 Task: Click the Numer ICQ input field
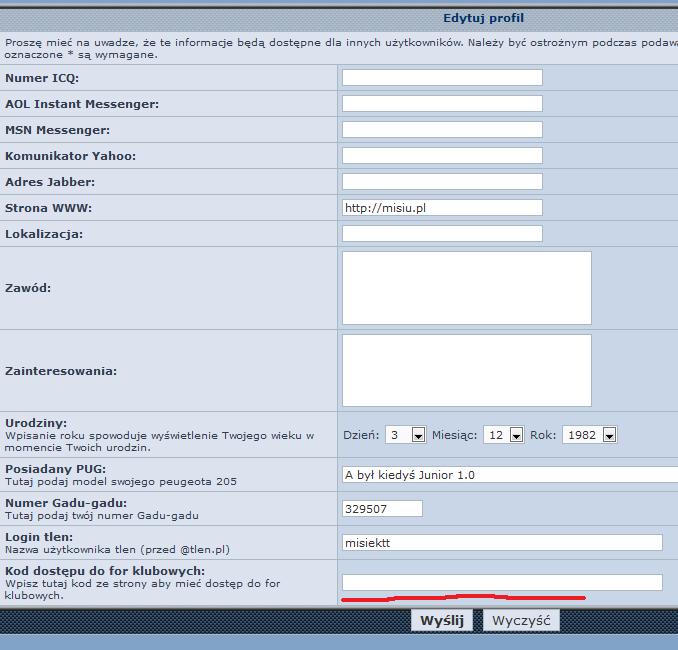(442, 78)
